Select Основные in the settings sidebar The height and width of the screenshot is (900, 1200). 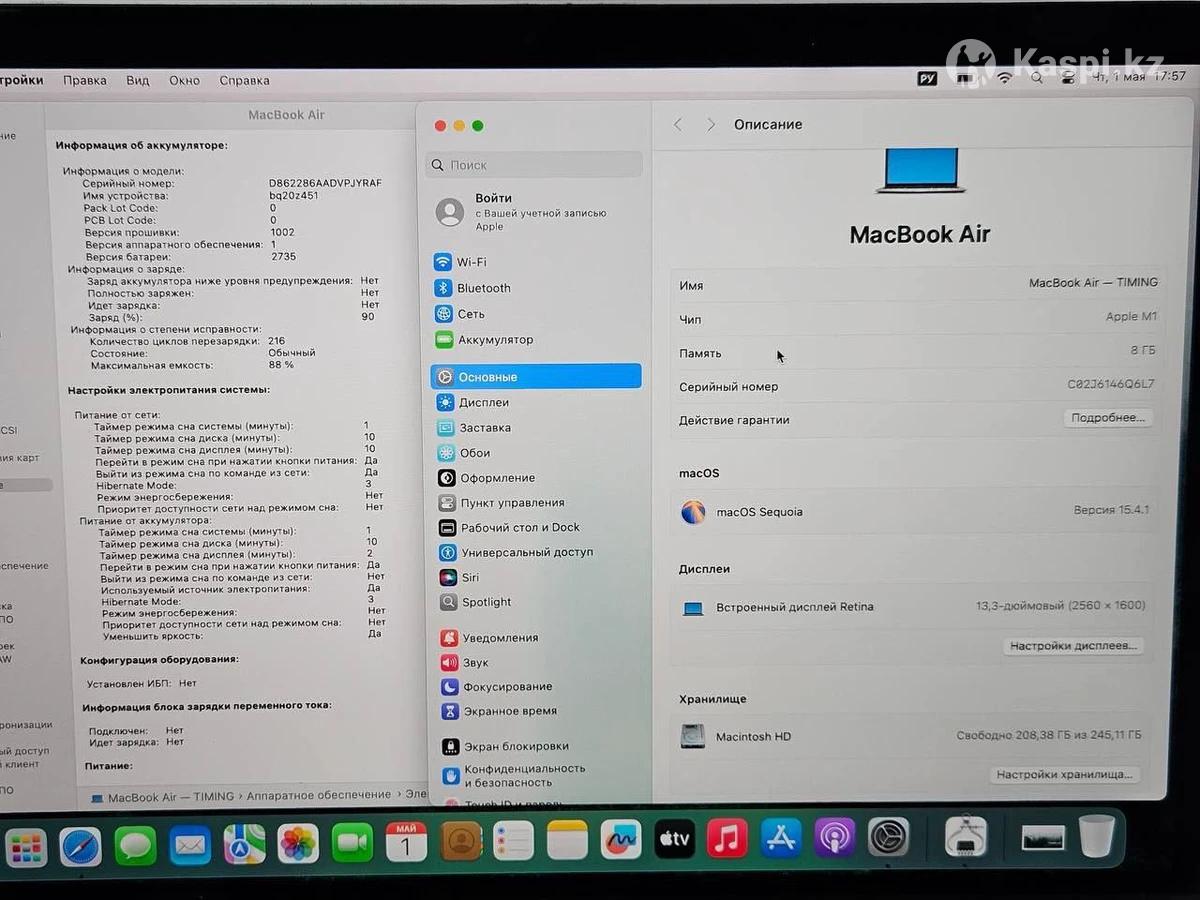pos(536,377)
